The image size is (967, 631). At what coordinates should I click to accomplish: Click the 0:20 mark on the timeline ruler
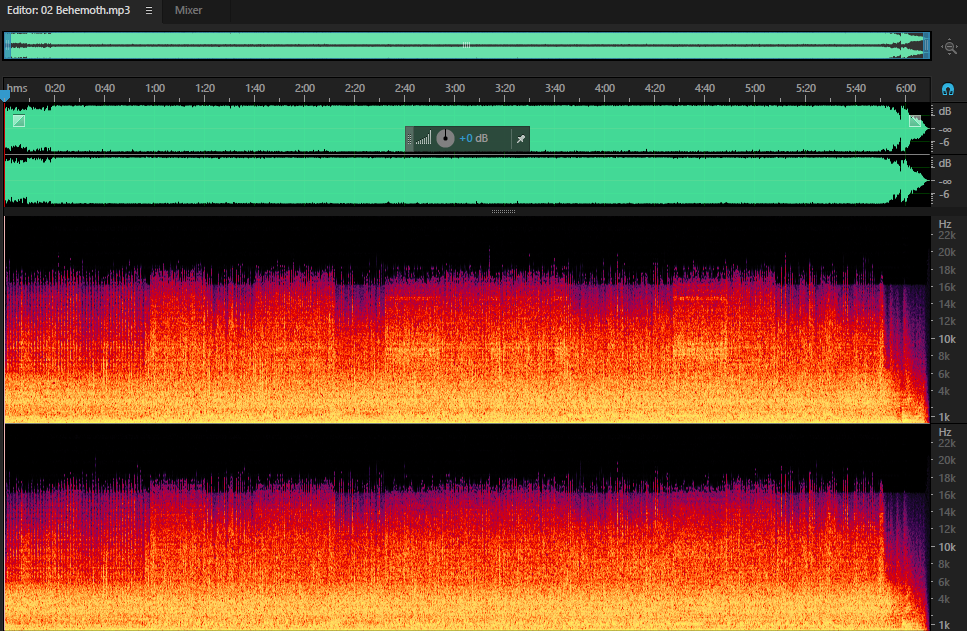pos(55,88)
